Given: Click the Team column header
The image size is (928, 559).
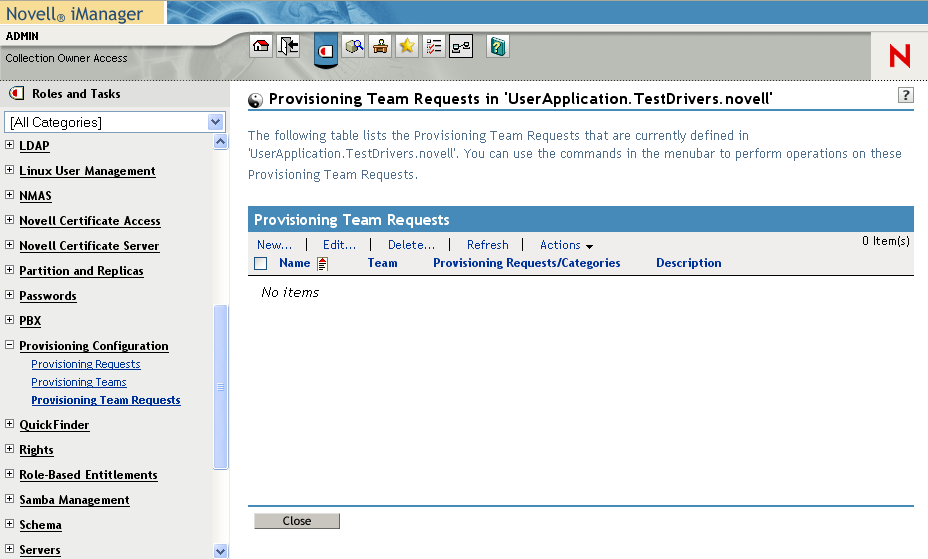Looking at the screenshot, I should tap(382, 263).
